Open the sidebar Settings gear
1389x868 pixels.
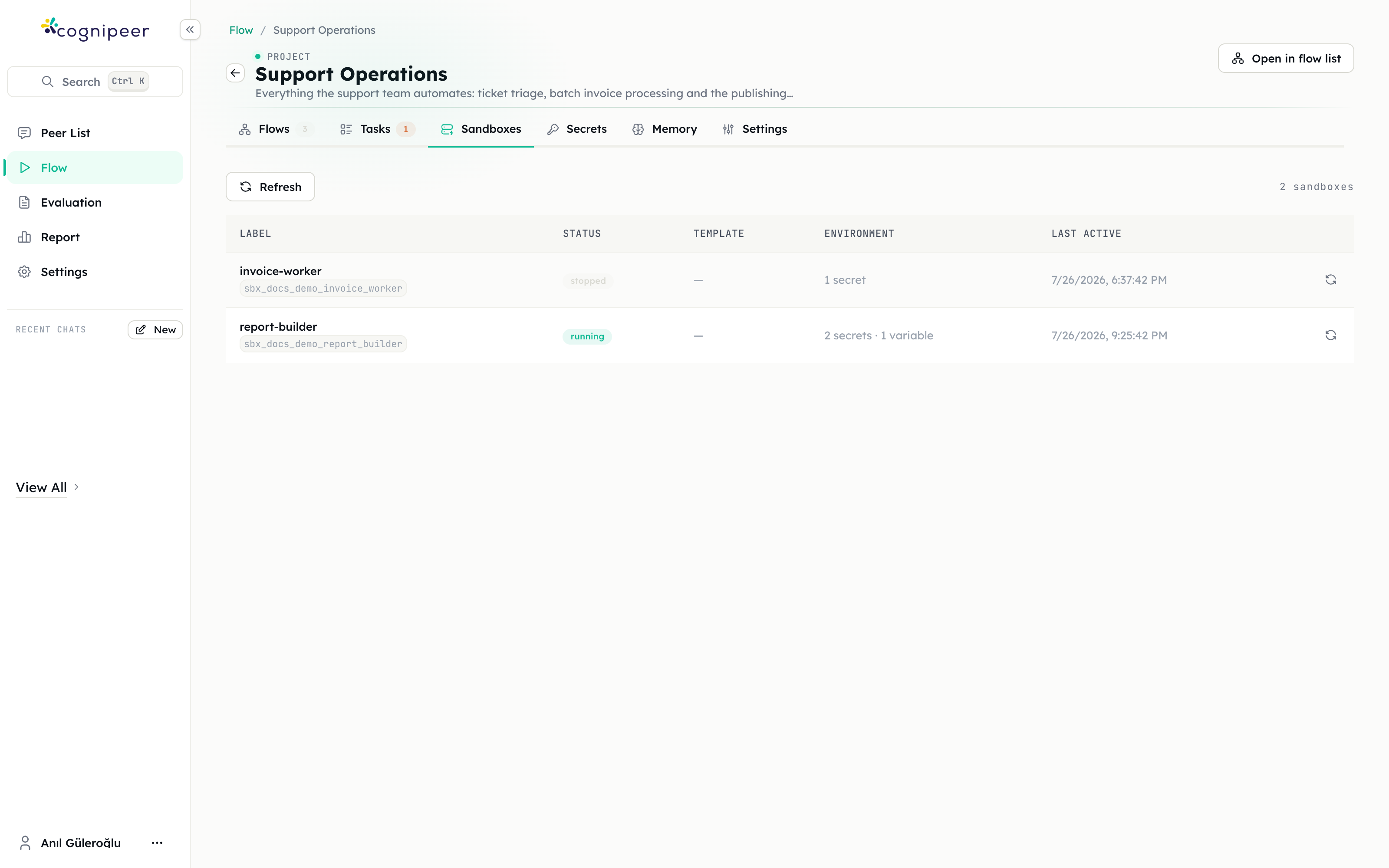pos(24,272)
